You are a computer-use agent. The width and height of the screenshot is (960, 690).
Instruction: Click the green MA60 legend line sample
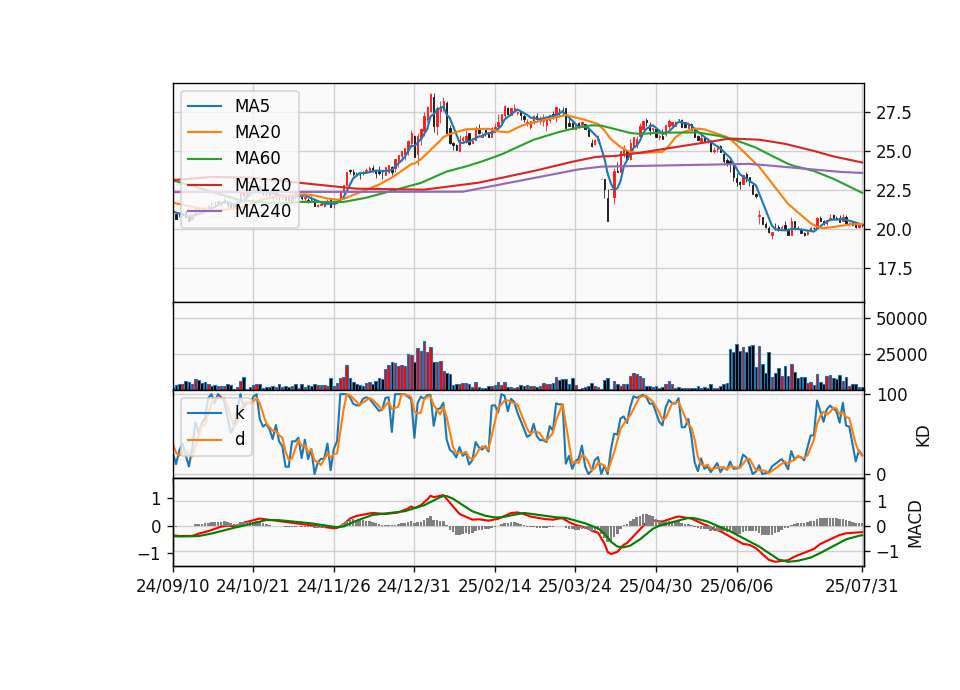204,159
